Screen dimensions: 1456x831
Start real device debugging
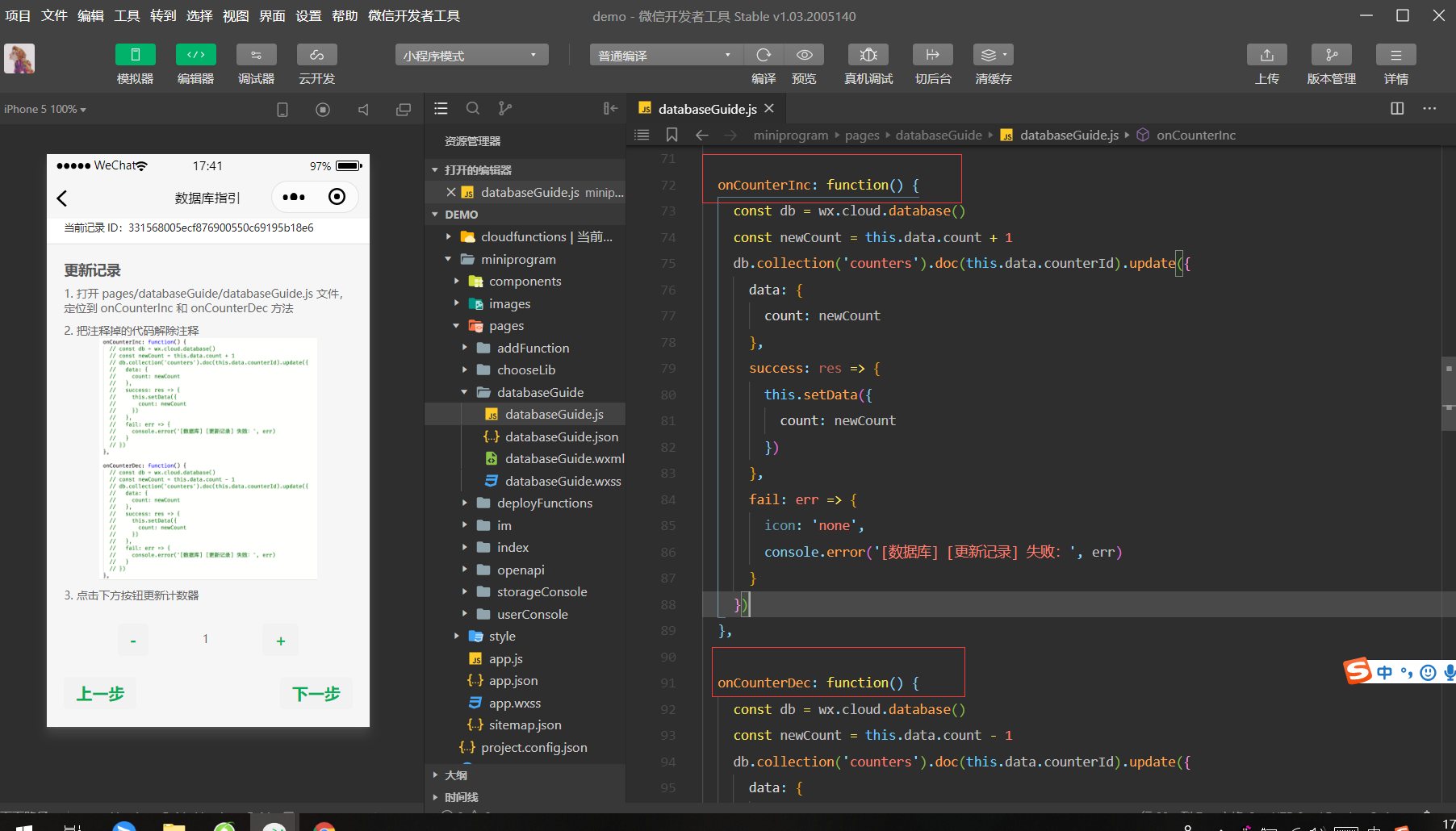(x=868, y=55)
